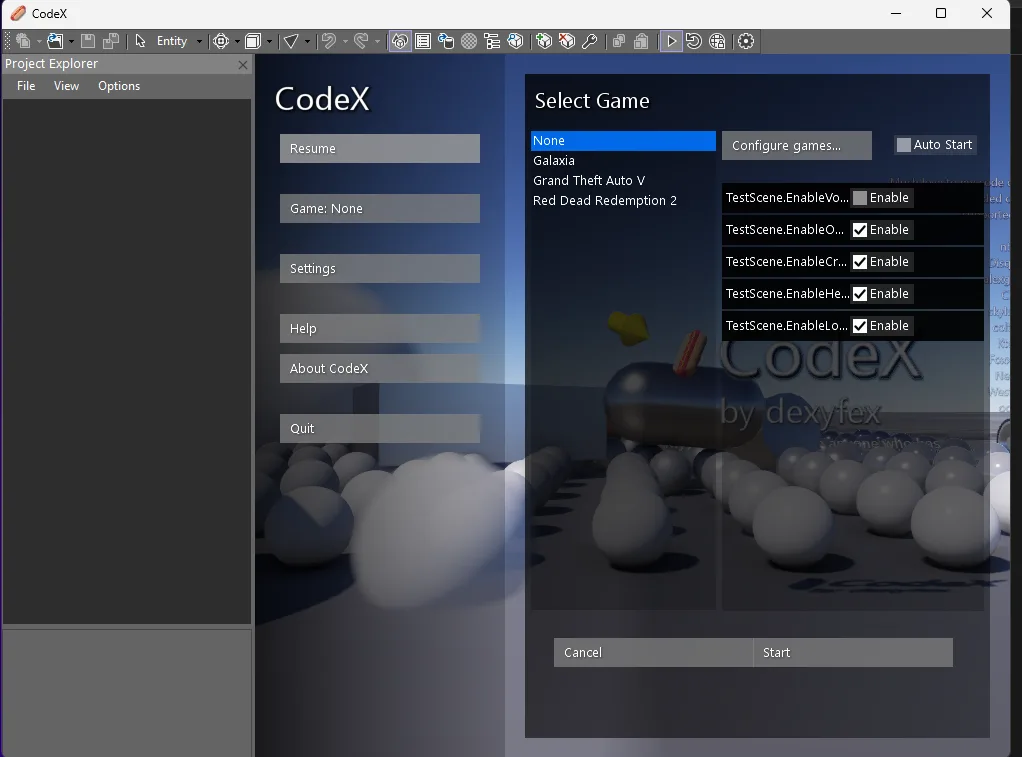Expand the triangle render mode dropdown arrow
The width and height of the screenshot is (1022, 757).
(x=307, y=41)
